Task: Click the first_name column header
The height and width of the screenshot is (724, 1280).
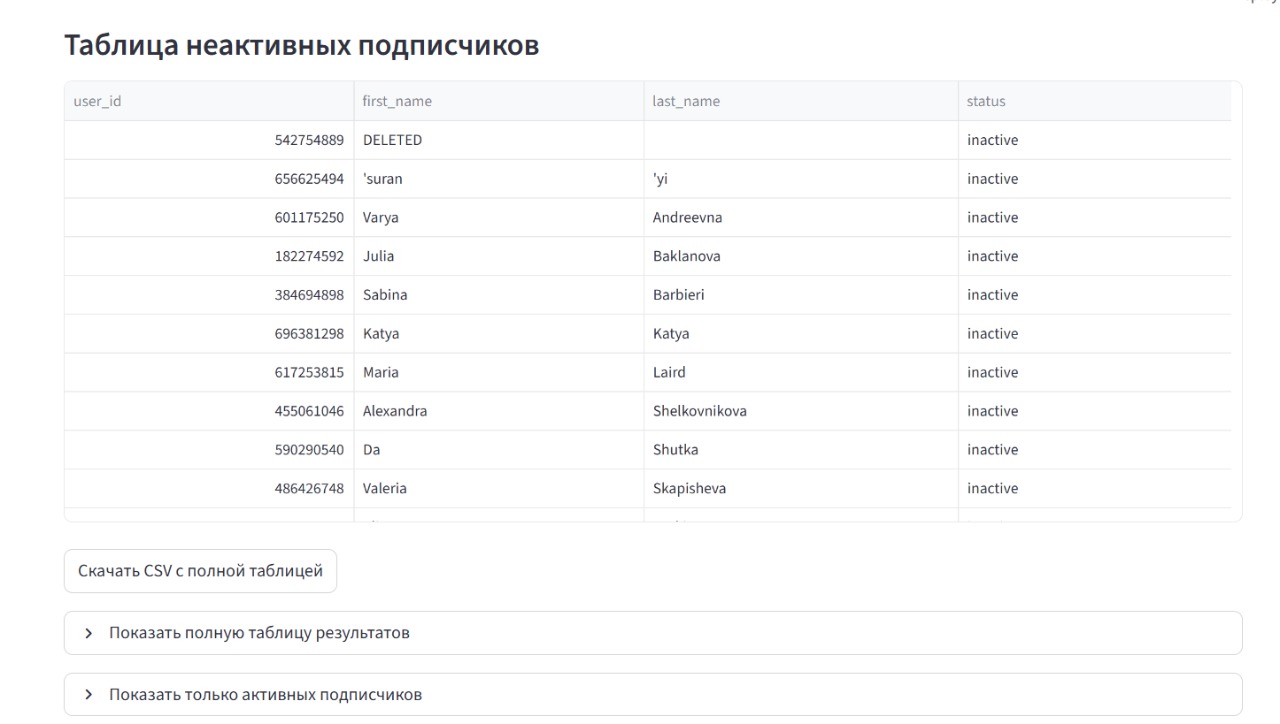Action: pos(498,101)
